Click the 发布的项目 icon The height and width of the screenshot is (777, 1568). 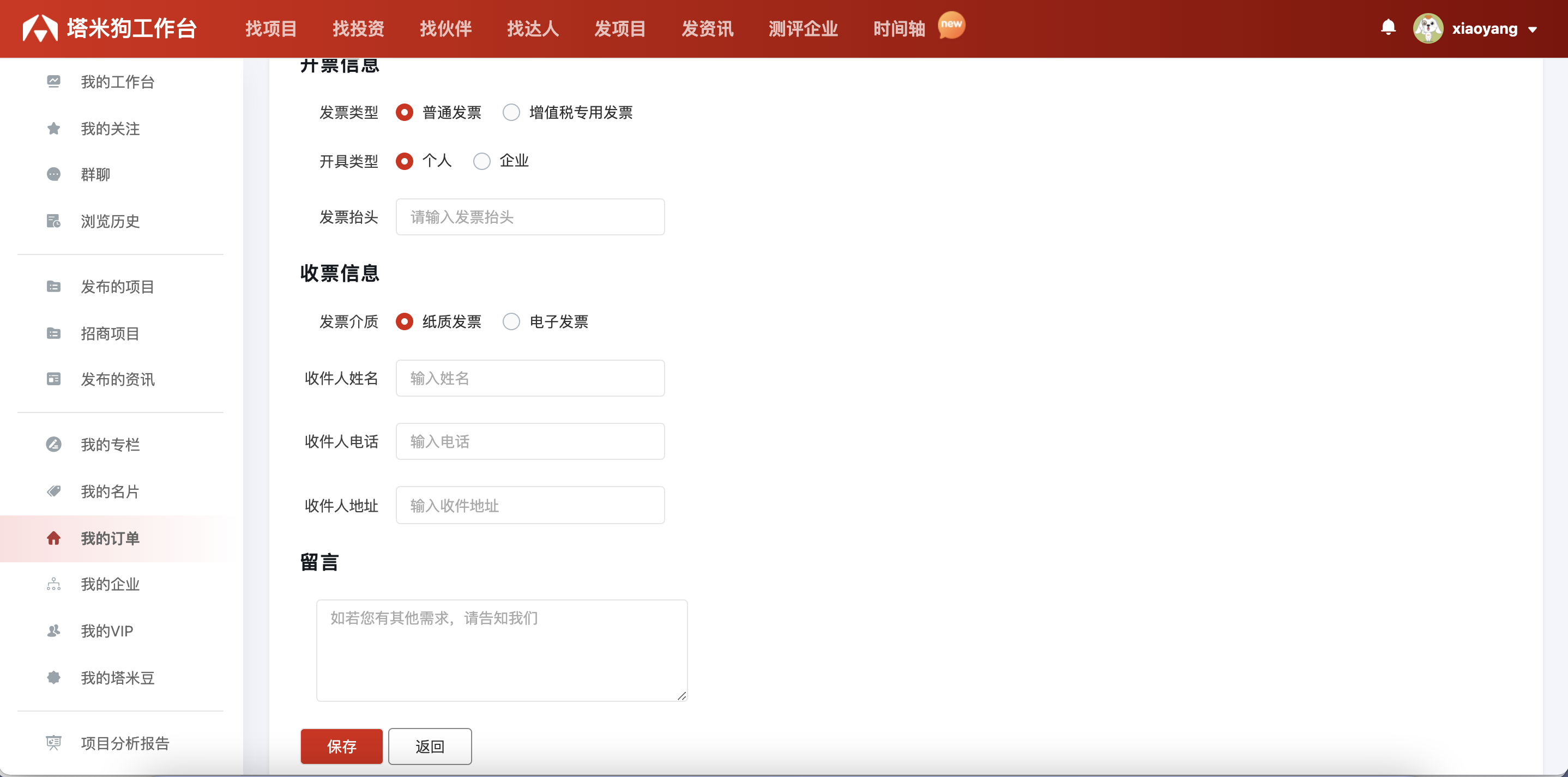[53, 287]
